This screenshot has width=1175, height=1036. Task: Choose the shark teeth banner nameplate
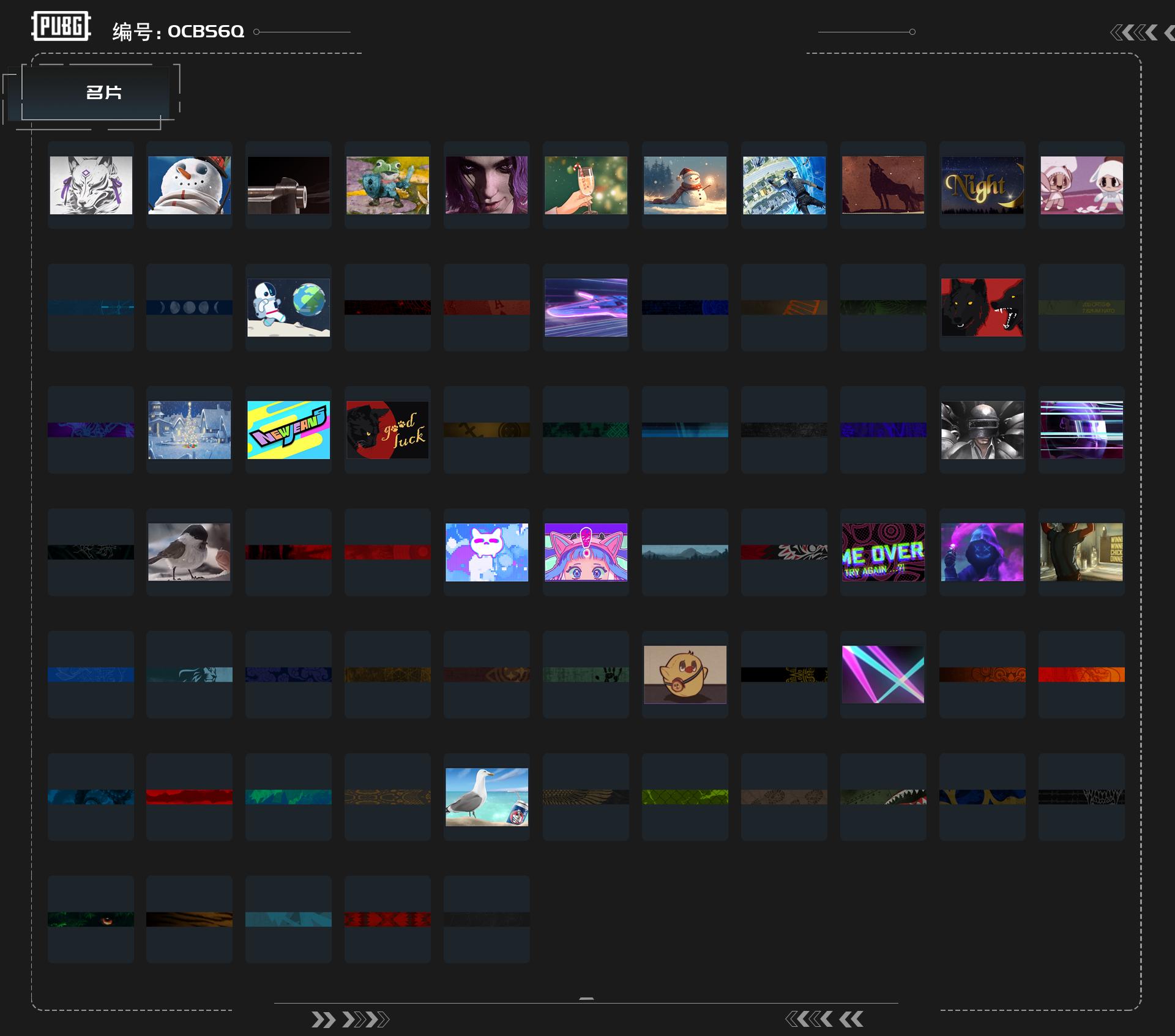(883, 797)
